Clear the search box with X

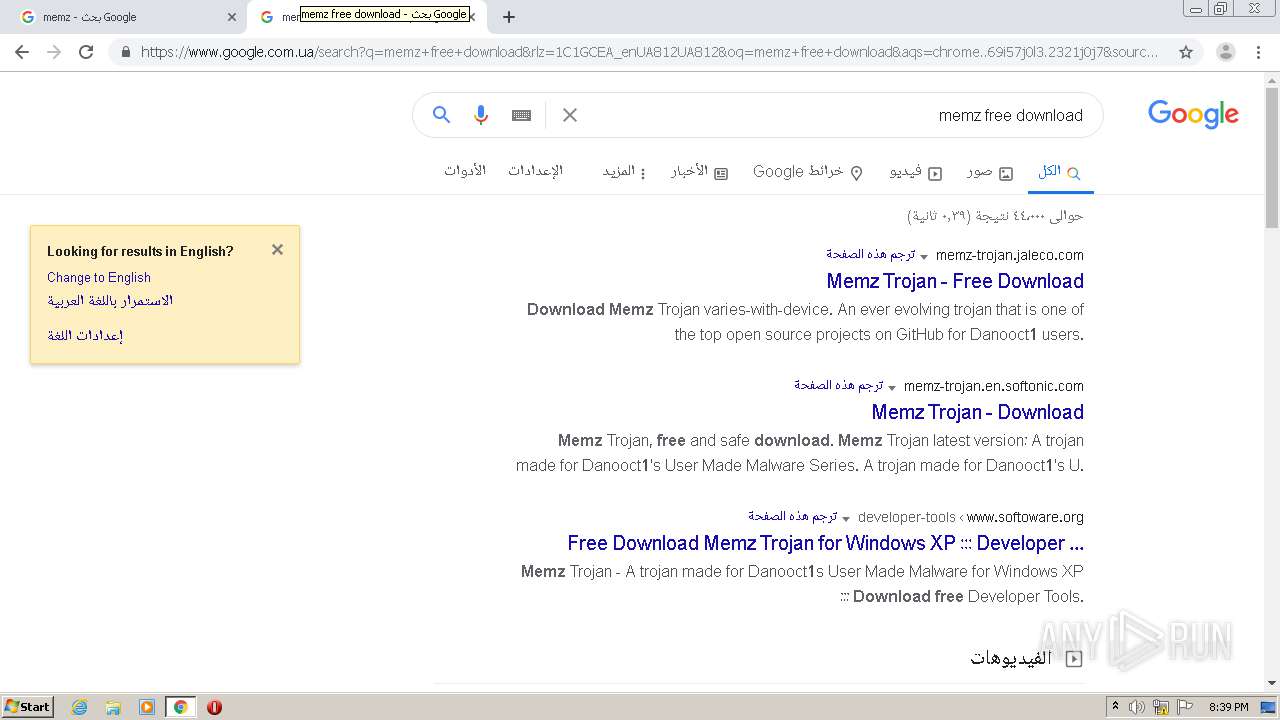(570, 115)
